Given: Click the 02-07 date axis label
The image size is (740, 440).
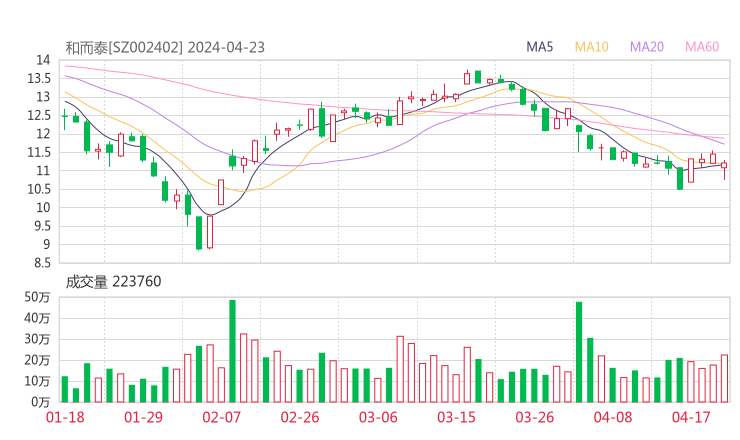Looking at the screenshot, I should (x=221, y=417).
